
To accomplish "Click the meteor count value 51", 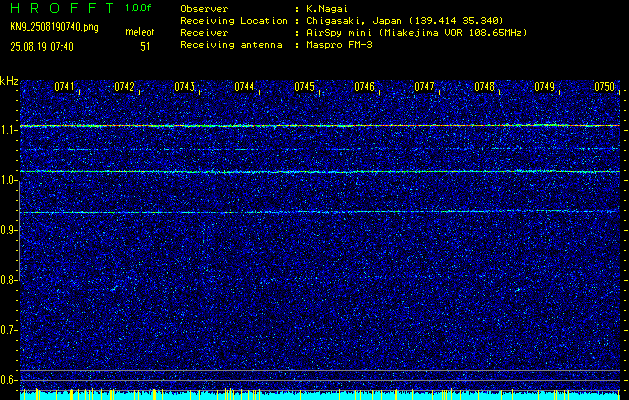I will pyautogui.click(x=145, y=47).
